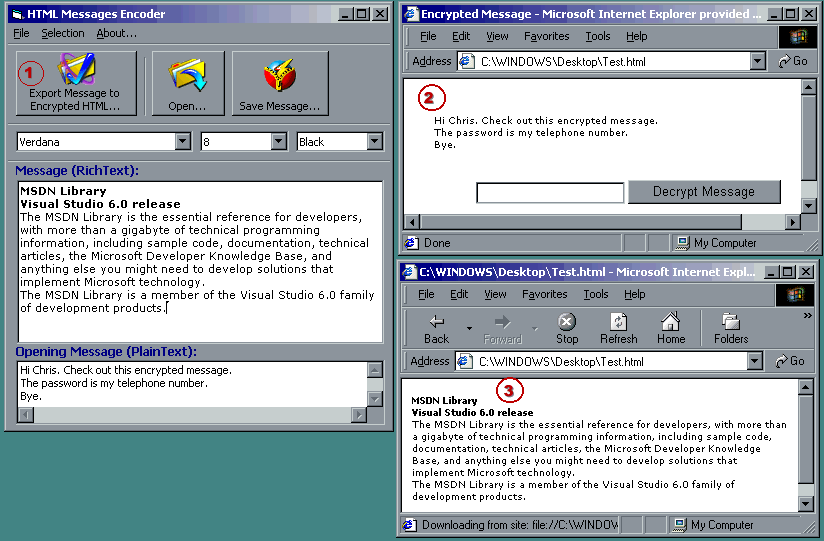Click IE icon beside Downloading status text
This screenshot has height=541, width=824.
point(409,525)
